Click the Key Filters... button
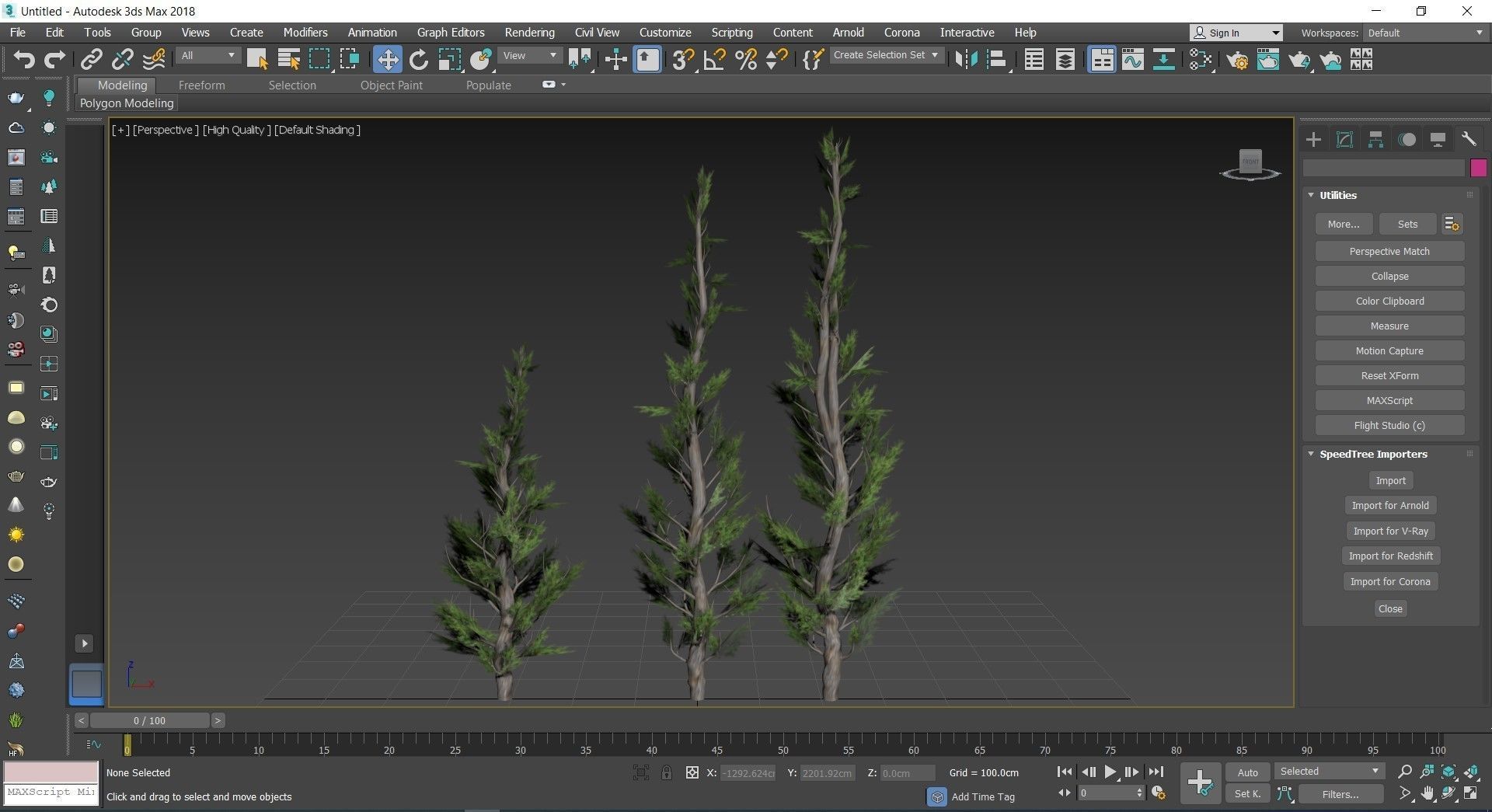 (1340, 794)
